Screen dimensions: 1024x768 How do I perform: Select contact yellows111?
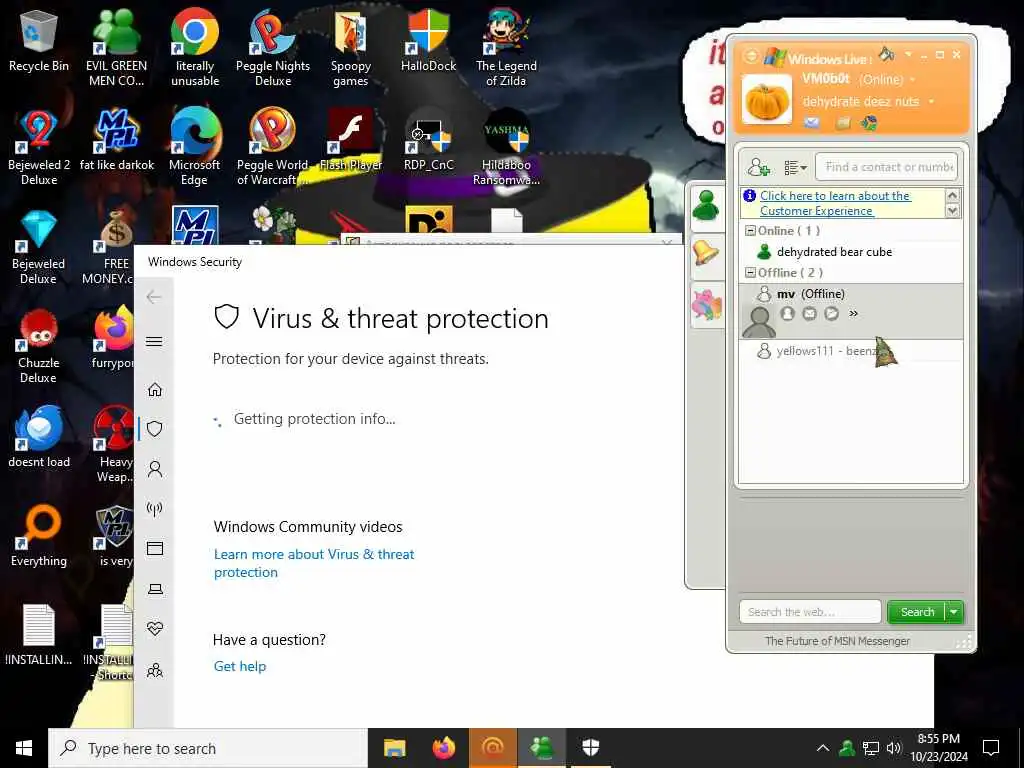click(x=850, y=351)
